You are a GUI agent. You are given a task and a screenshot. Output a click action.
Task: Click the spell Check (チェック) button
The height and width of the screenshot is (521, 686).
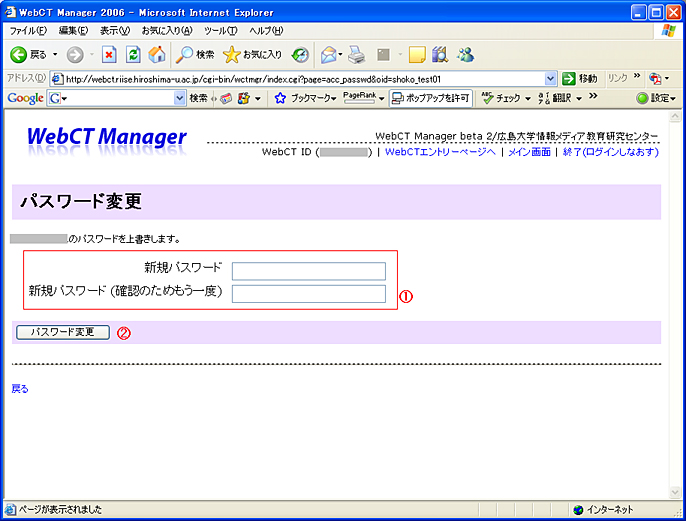(x=501, y=98)
